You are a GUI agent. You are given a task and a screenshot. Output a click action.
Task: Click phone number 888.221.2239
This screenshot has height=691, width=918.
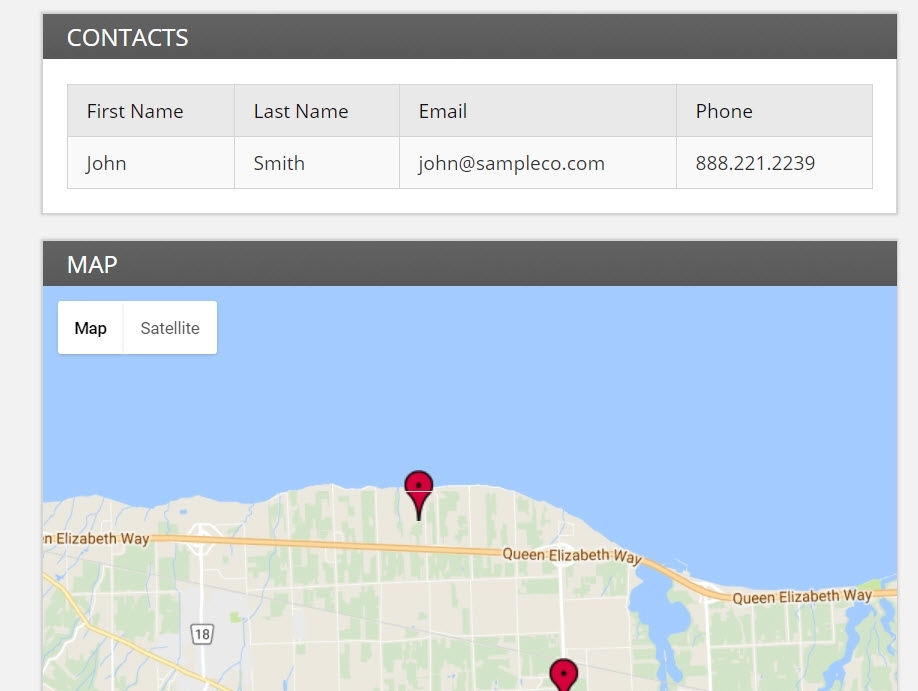[x=755, y=163]
